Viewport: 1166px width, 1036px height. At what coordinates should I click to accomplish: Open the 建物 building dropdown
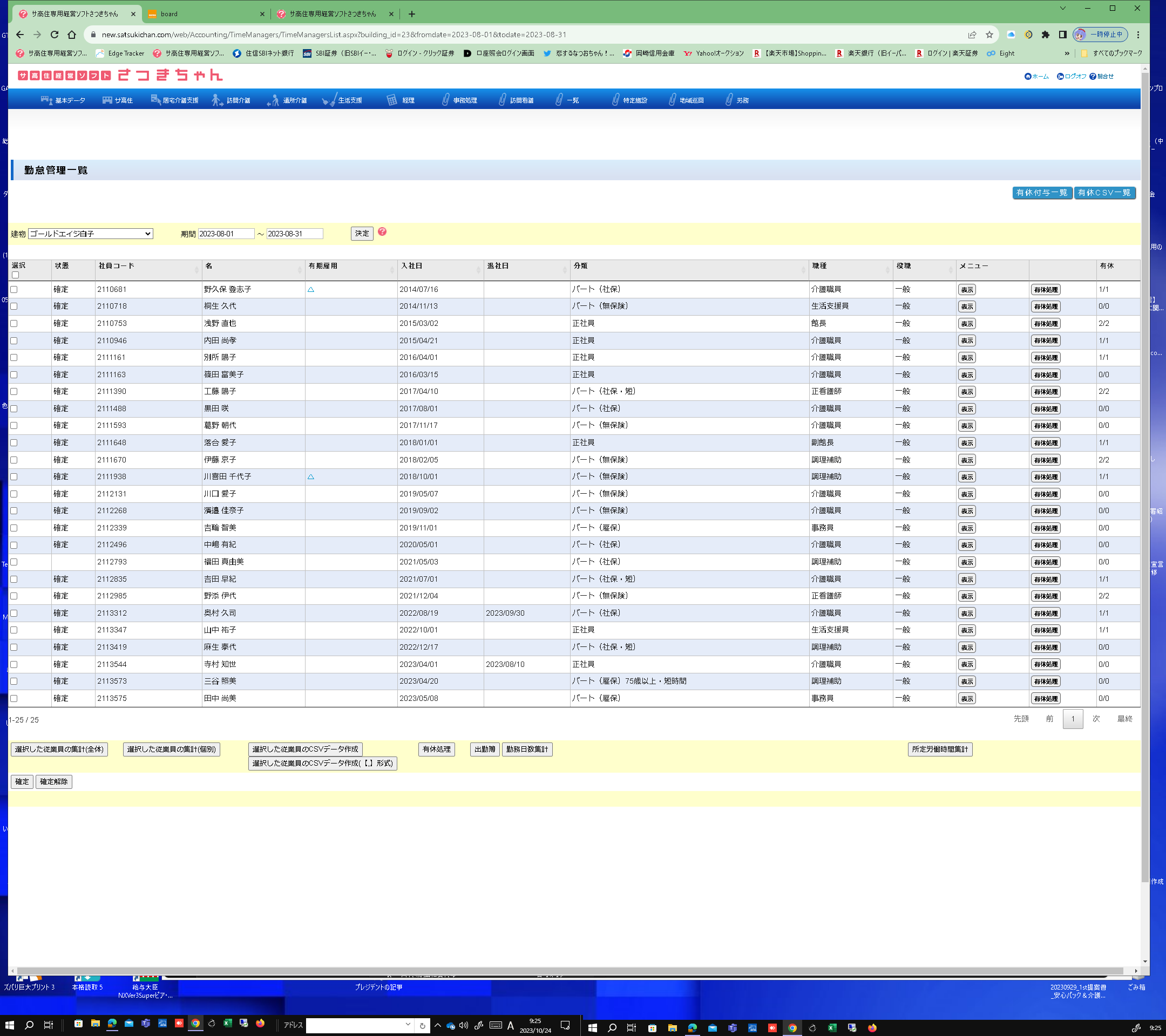[x=90, y=234]
